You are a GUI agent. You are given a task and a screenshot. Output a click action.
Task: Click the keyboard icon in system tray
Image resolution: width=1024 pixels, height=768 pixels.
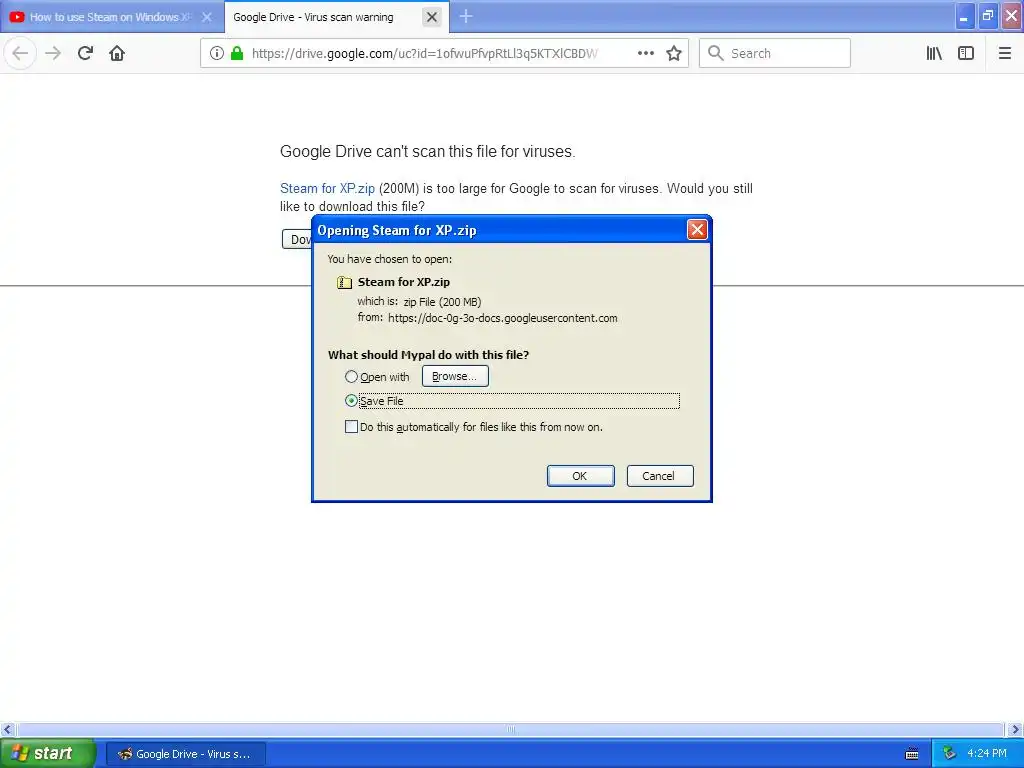coord(912,754)
